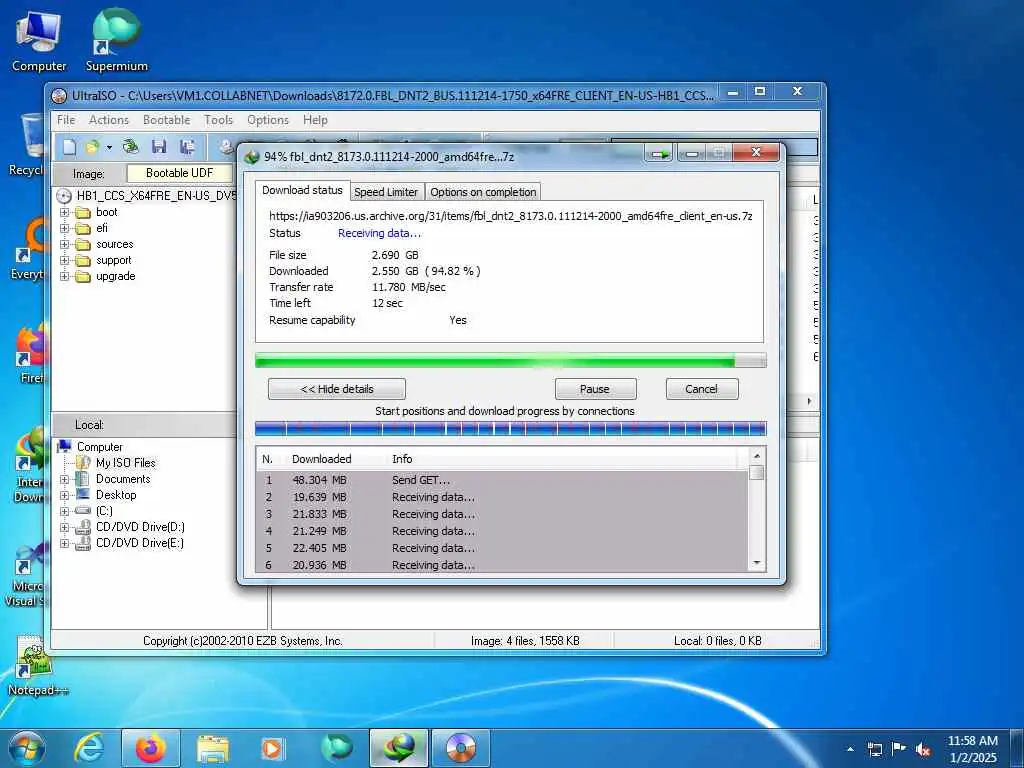1024x768 pixels.
Task: Pause the current download
Action: tap(595, 389)
